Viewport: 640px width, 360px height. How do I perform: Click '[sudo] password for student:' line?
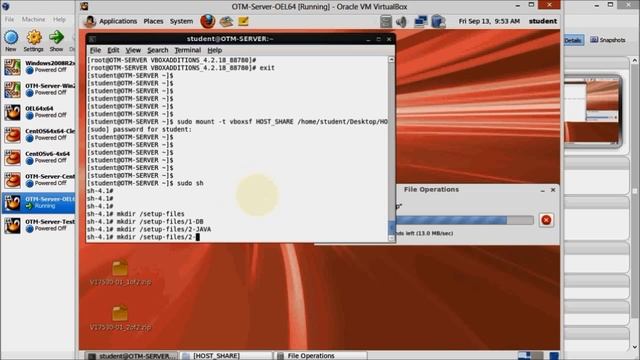(139, 129)
